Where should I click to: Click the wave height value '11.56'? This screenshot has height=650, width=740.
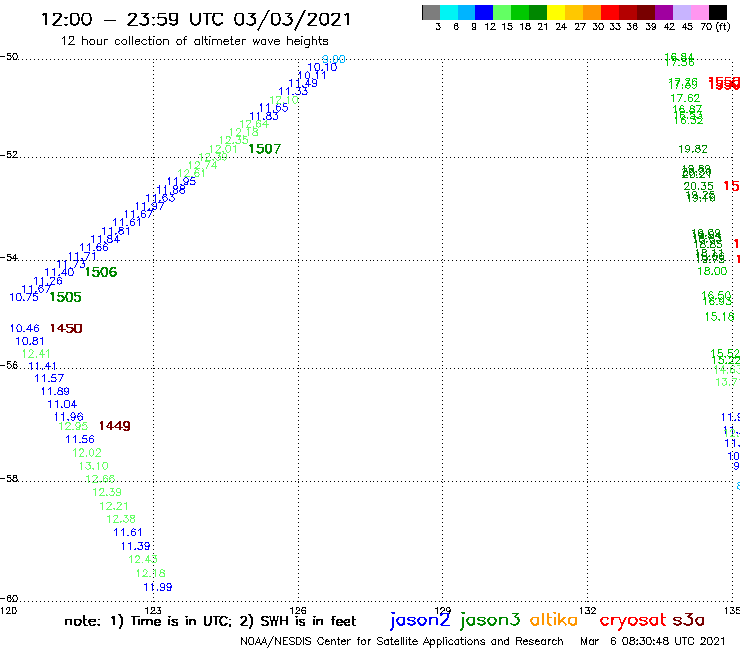[80, 439]
